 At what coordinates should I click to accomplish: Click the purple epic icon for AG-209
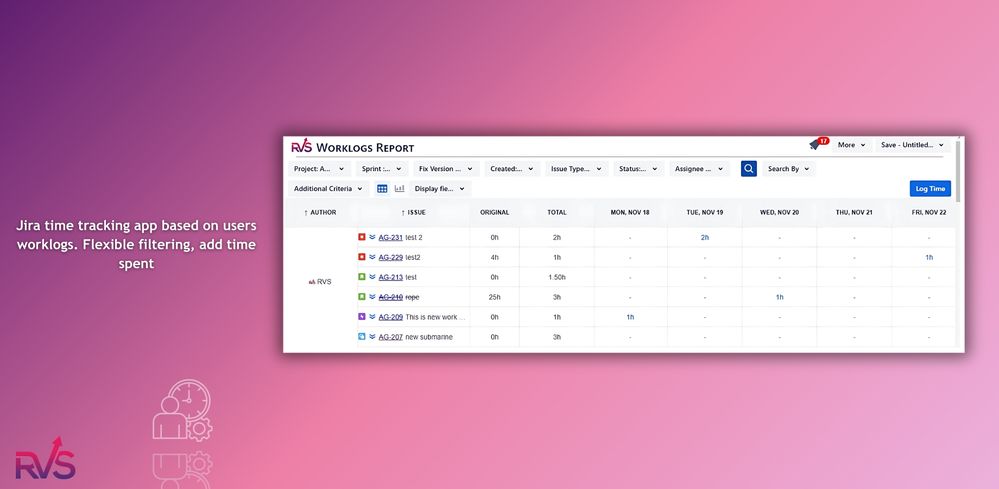tap(361, 316)
